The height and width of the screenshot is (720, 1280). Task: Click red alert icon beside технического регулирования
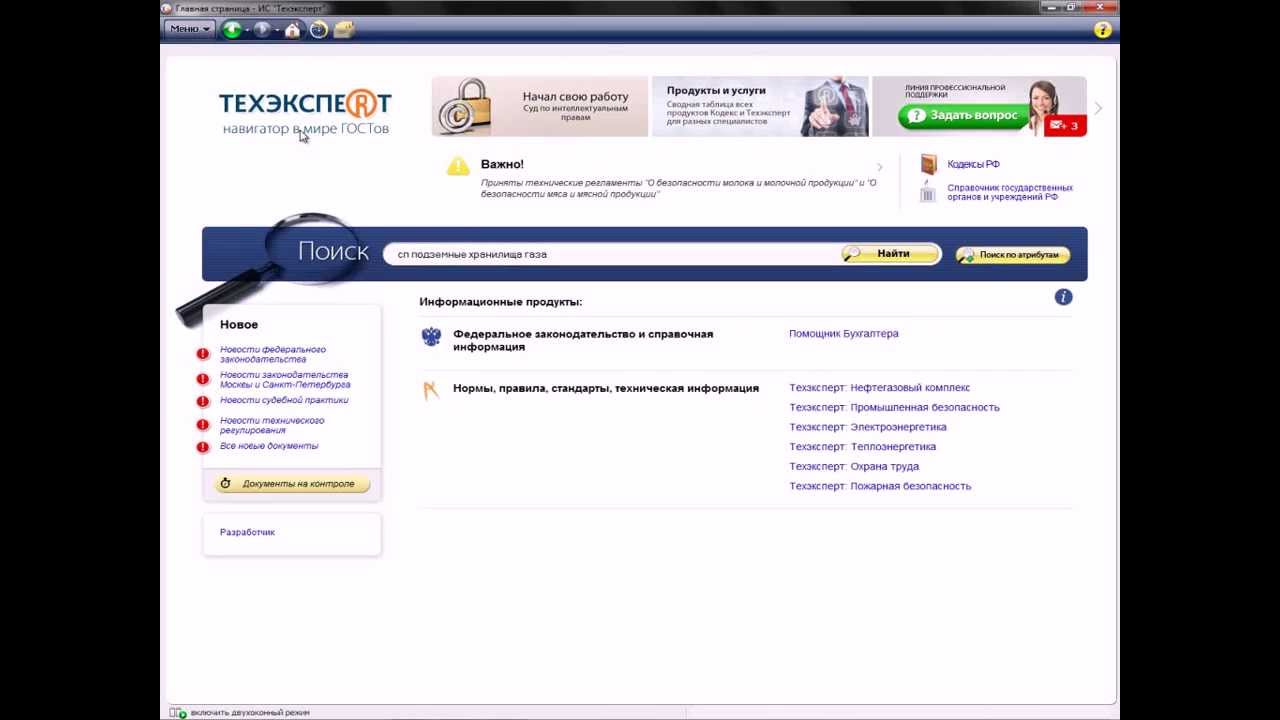pyautogui.click(x=203, y=425)
